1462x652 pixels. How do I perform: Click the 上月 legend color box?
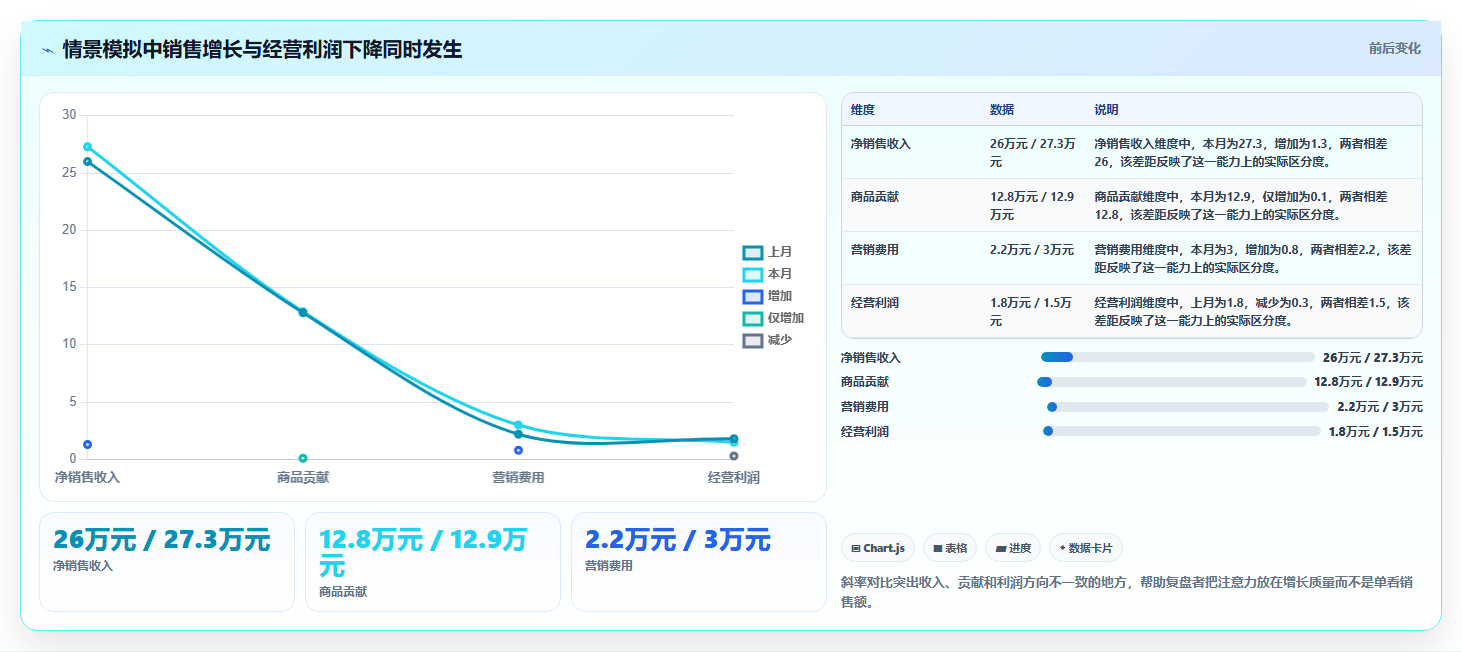[x=753, y=252]
